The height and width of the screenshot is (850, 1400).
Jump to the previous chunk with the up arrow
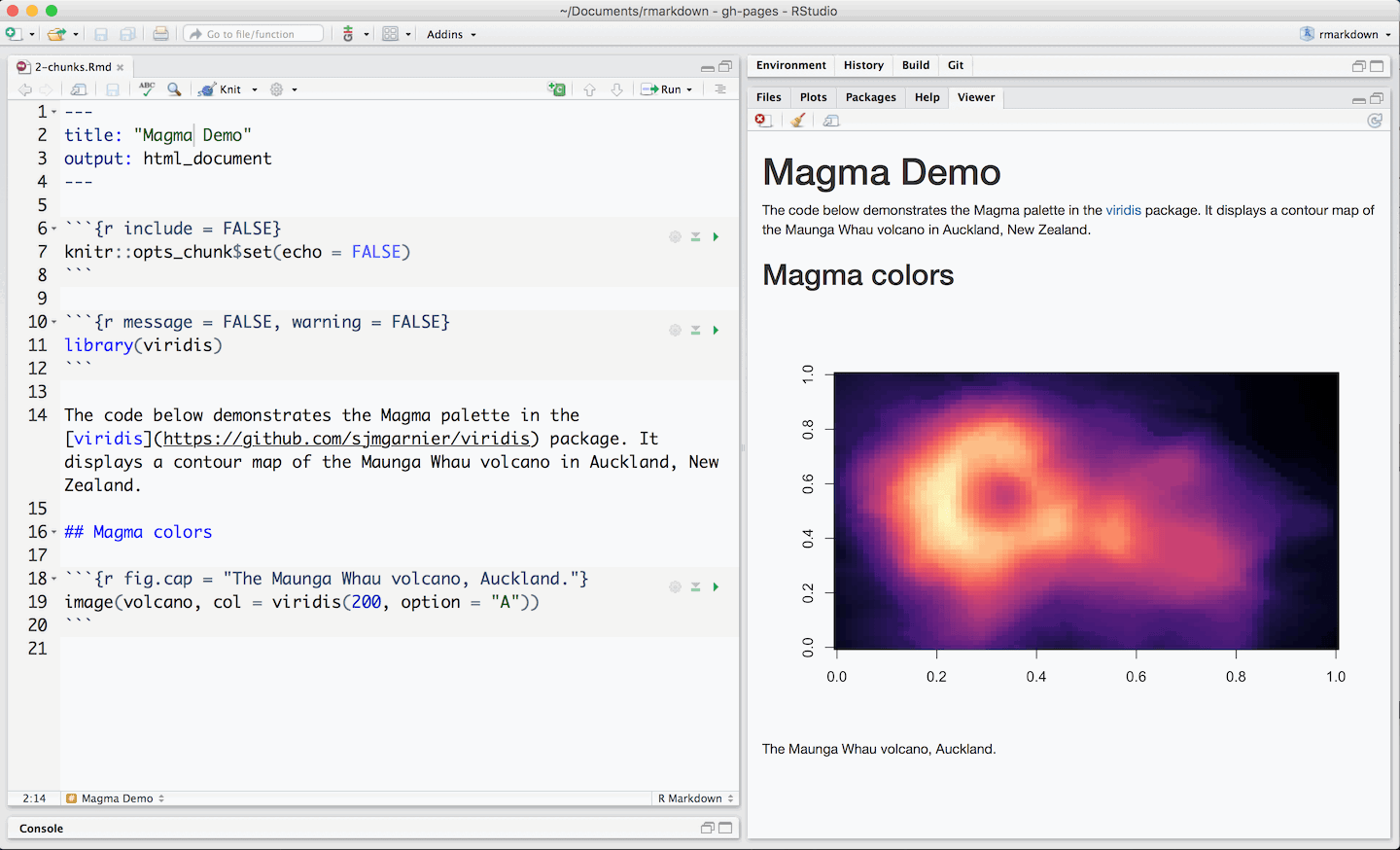[x=590, y=89]
